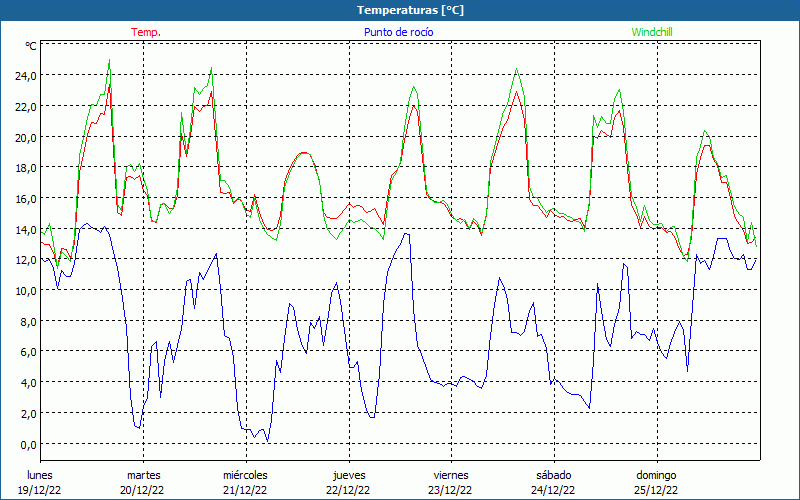This screenshot has width=800, height=500.
Task: Select the red 'Temp.' legend label
Action: 146,32
